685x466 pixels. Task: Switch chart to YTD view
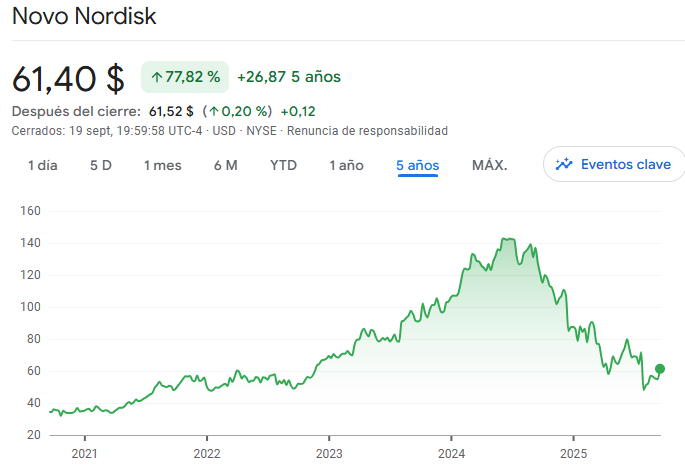283,165
